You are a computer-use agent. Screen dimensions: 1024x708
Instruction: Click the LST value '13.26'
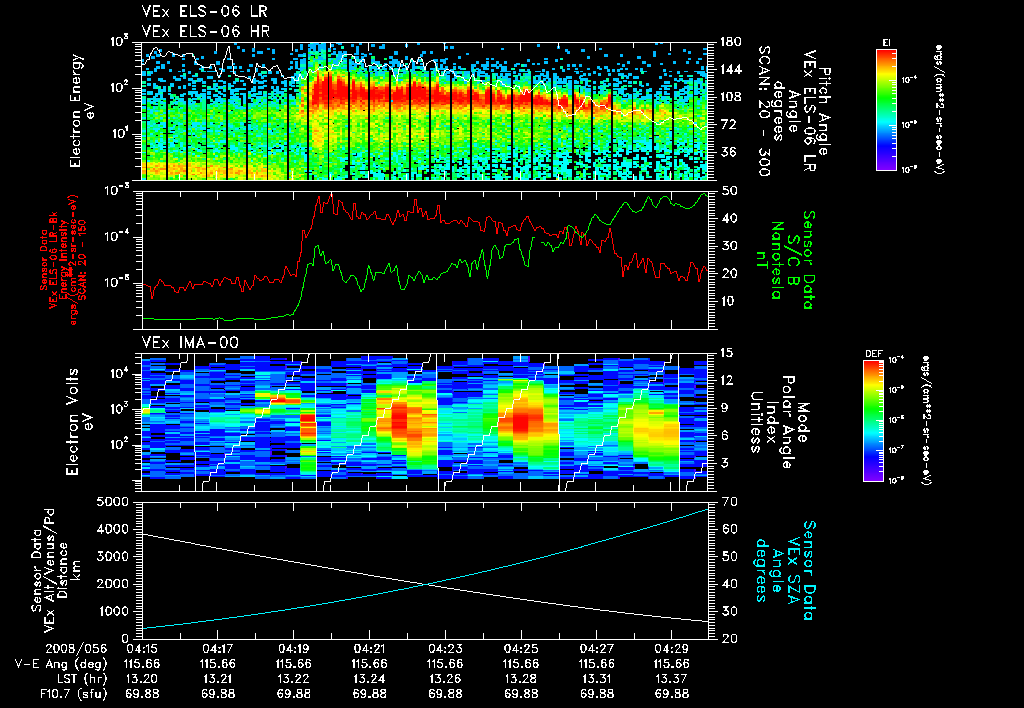tap(445, 679)
